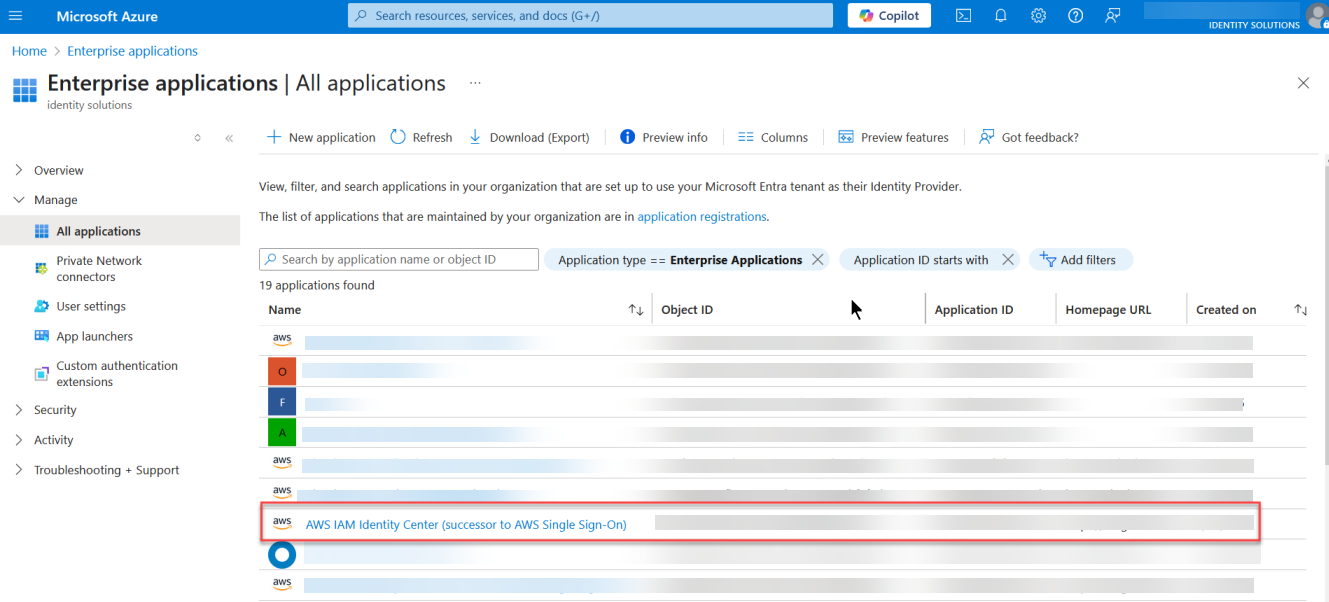This screenshot has height=602, width=1329.
Task: Click Download (Export) in the toolbar
Action: (529, 137)
